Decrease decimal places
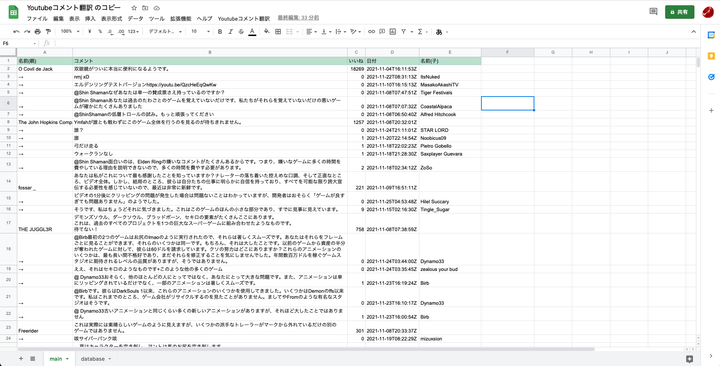The width and height of the screenshot is (720, 366). [x=111, y=32]
